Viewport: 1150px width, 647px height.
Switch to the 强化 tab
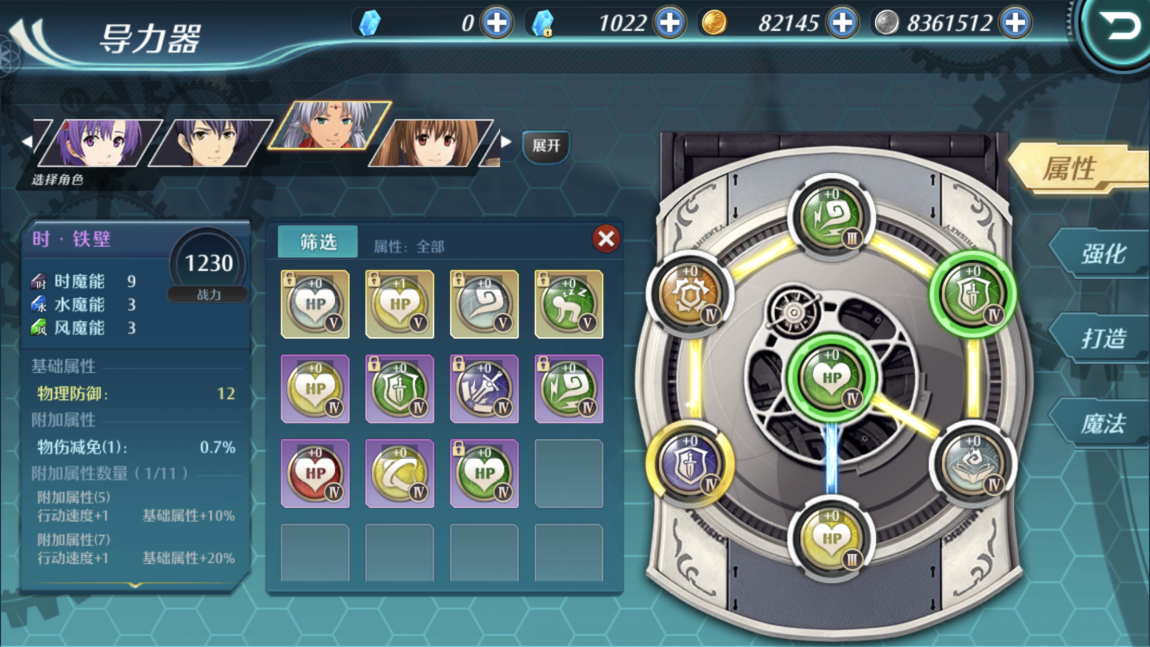(1102, 254)
